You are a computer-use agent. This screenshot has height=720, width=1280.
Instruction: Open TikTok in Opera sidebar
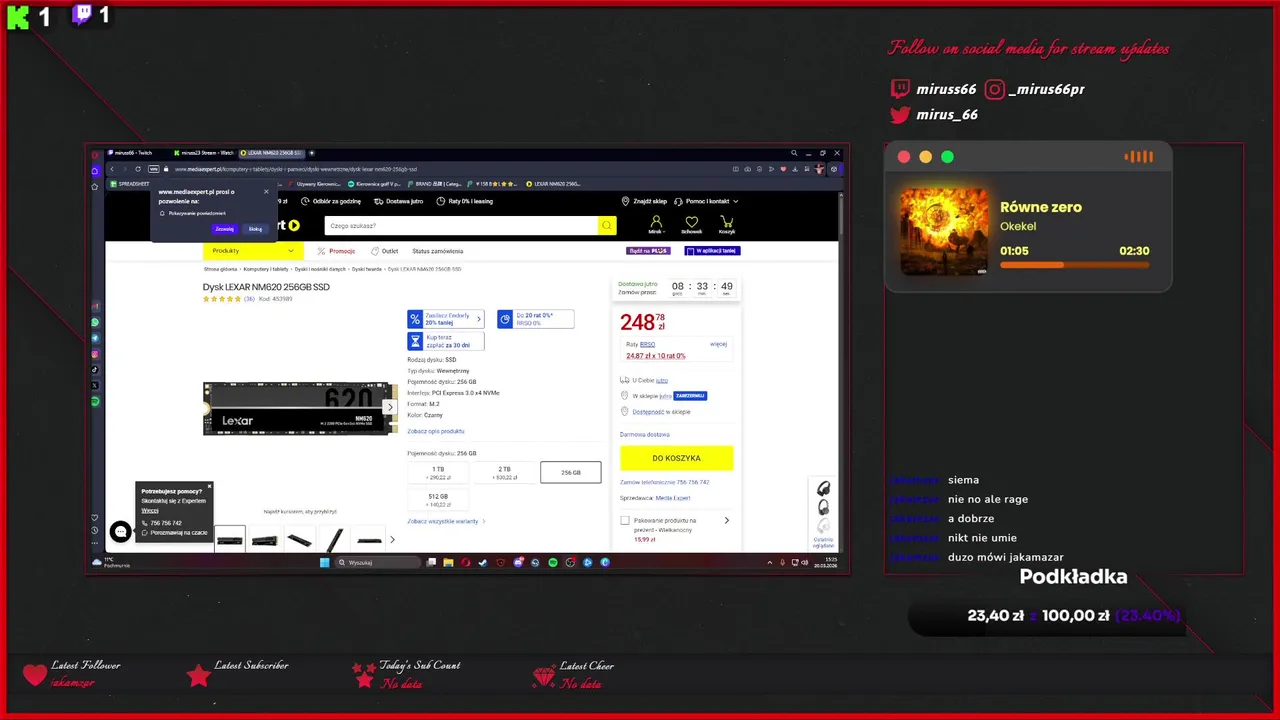tap(95, 370)
